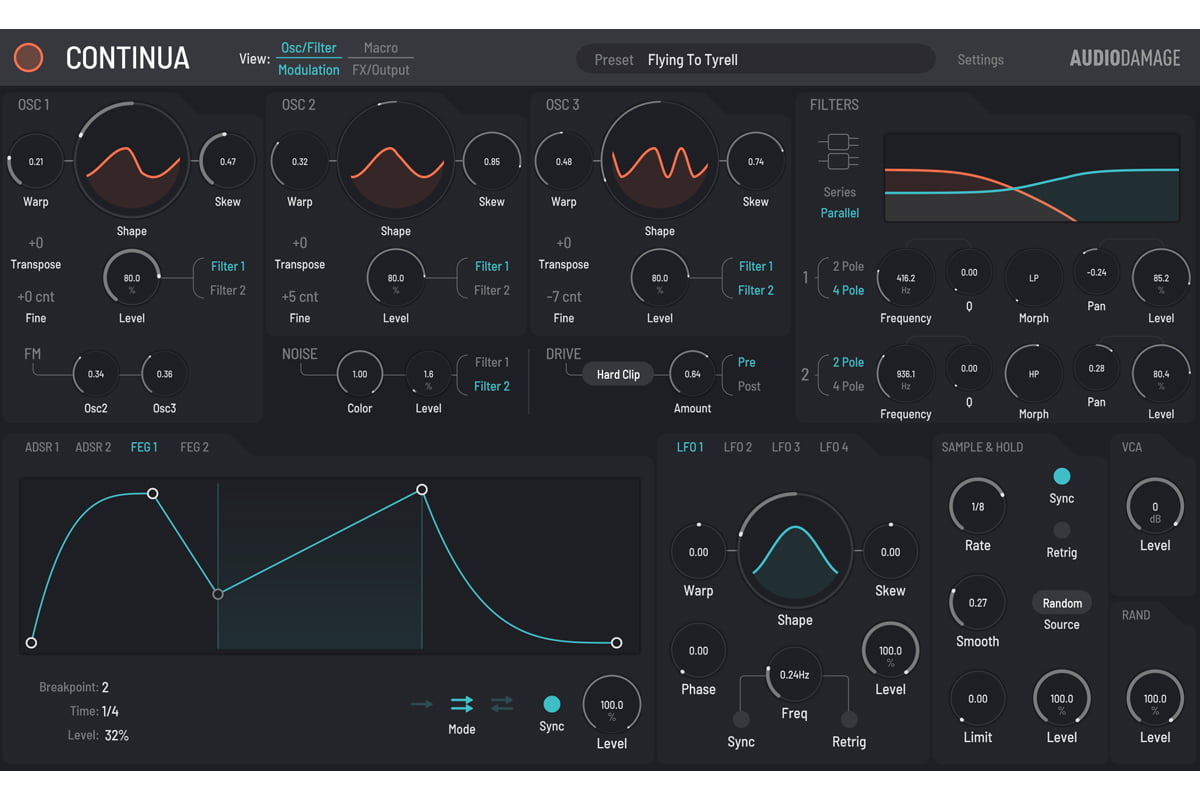The width and height of the screenshot is (1200, 800).
Task: Click the envelope peak breakpoint near top left
Action: coord(153,493)
